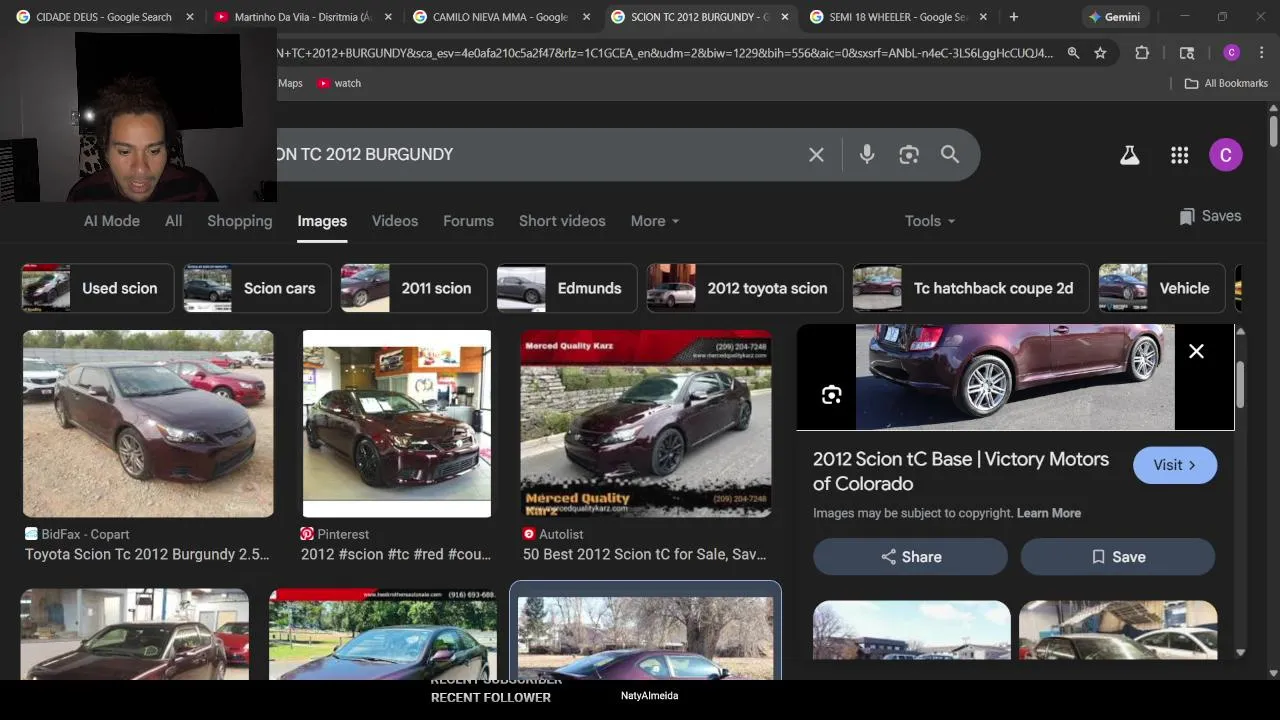The width and height of the screenshot is (1280, 720).
Task: Clear the search box with the X icon
Action: coord(816,154)
